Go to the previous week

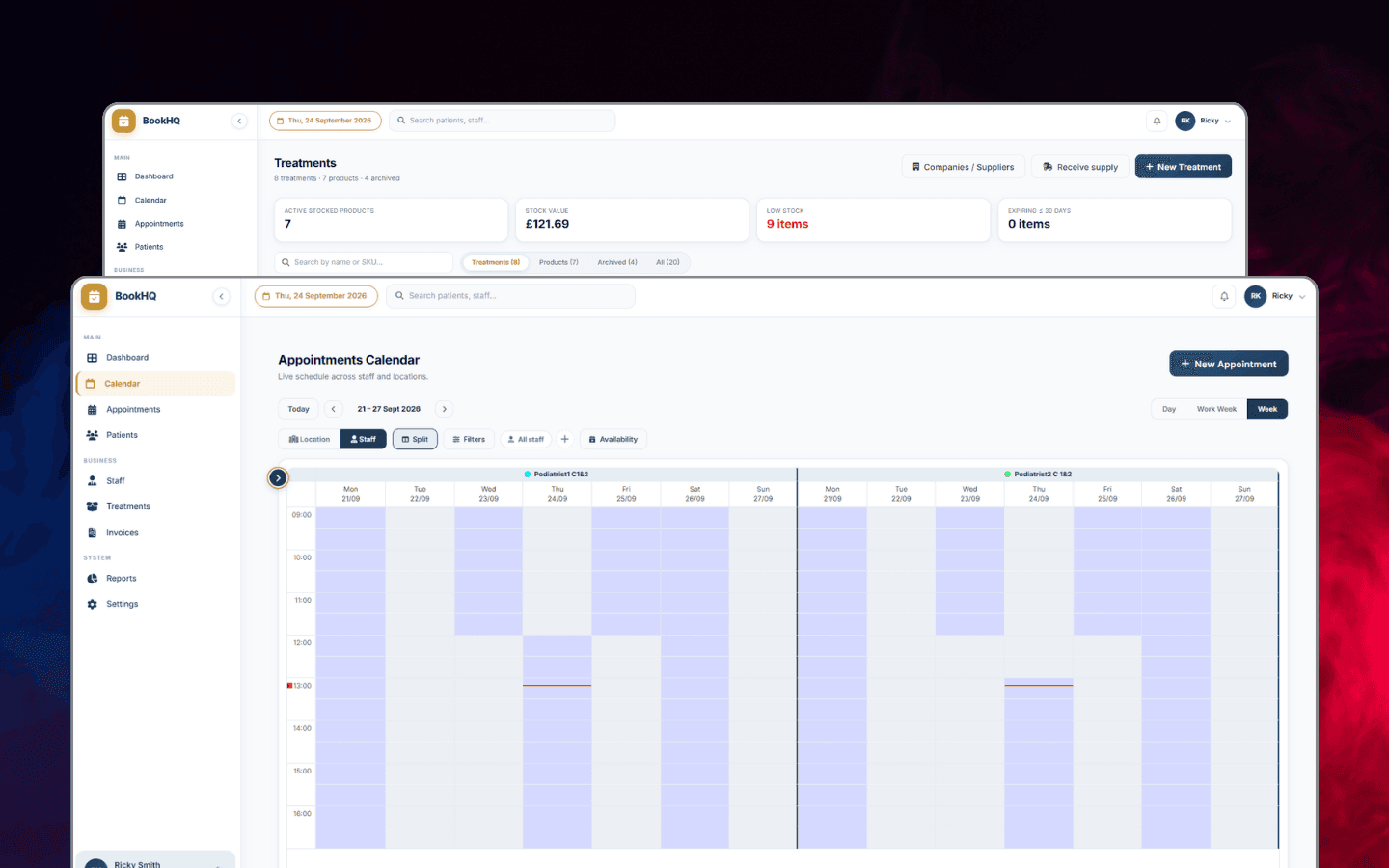334,409
